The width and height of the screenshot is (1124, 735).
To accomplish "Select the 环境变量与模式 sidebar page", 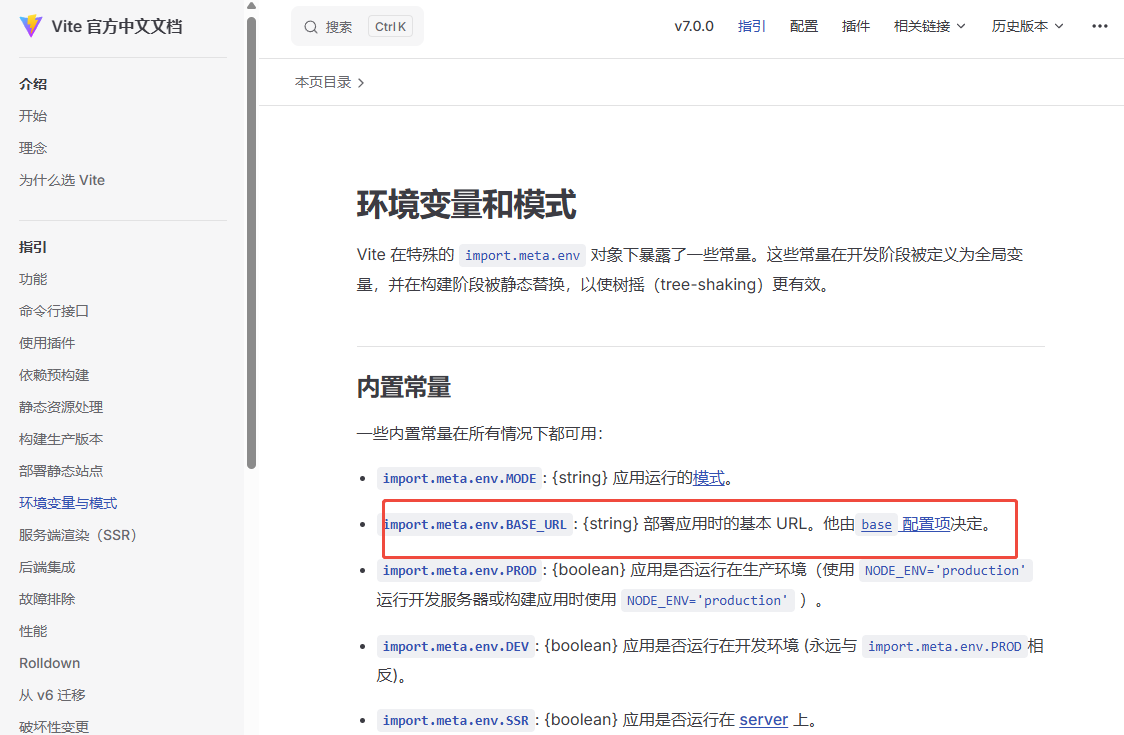I will [x=68, y=503].
